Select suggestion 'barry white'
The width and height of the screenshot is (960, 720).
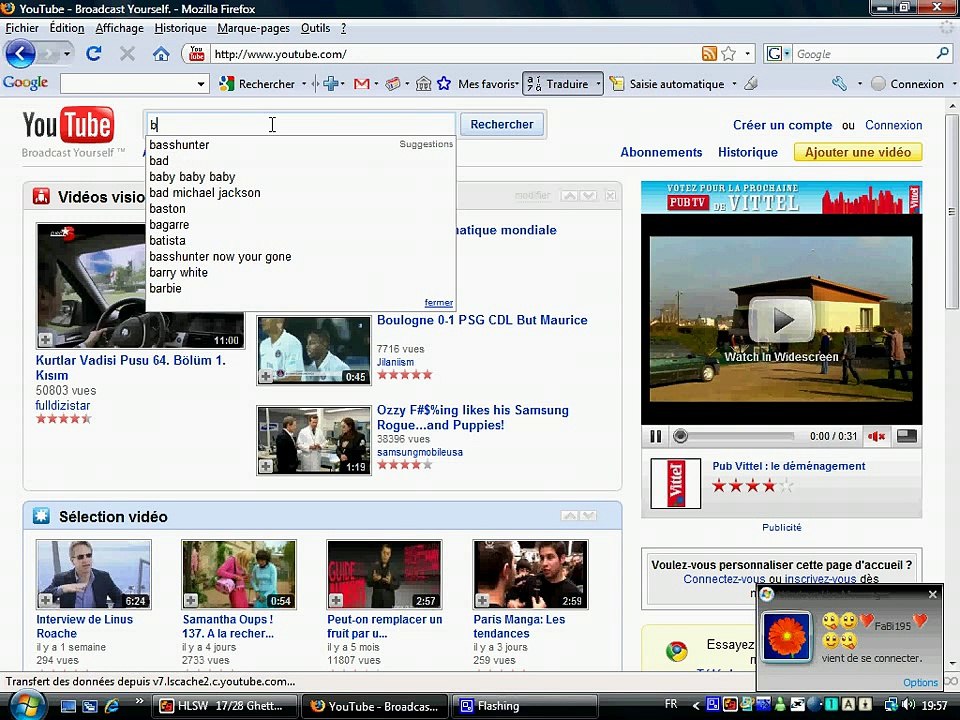point(178,272)
